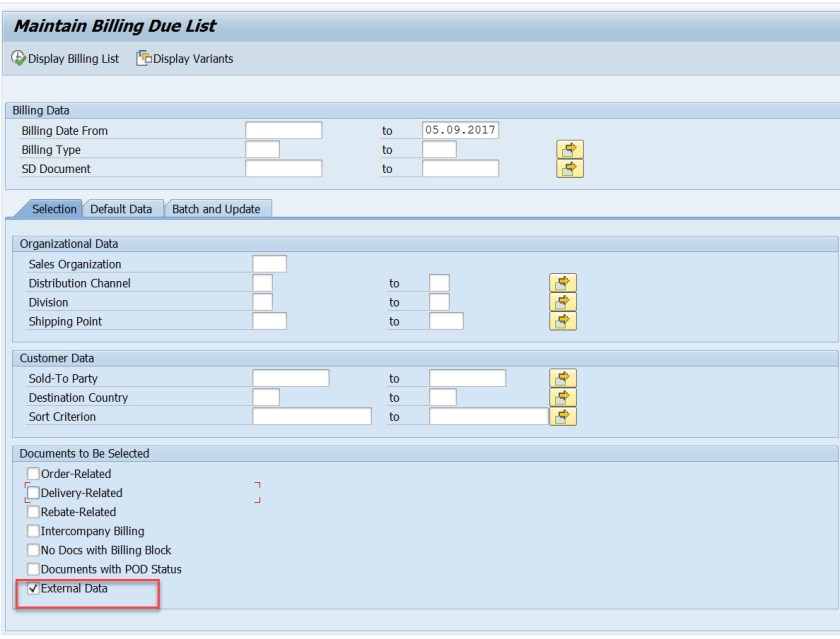Open multiple selection for Shipping Point
The width and height of the screenshot is (840, 639).
point(562,321)
